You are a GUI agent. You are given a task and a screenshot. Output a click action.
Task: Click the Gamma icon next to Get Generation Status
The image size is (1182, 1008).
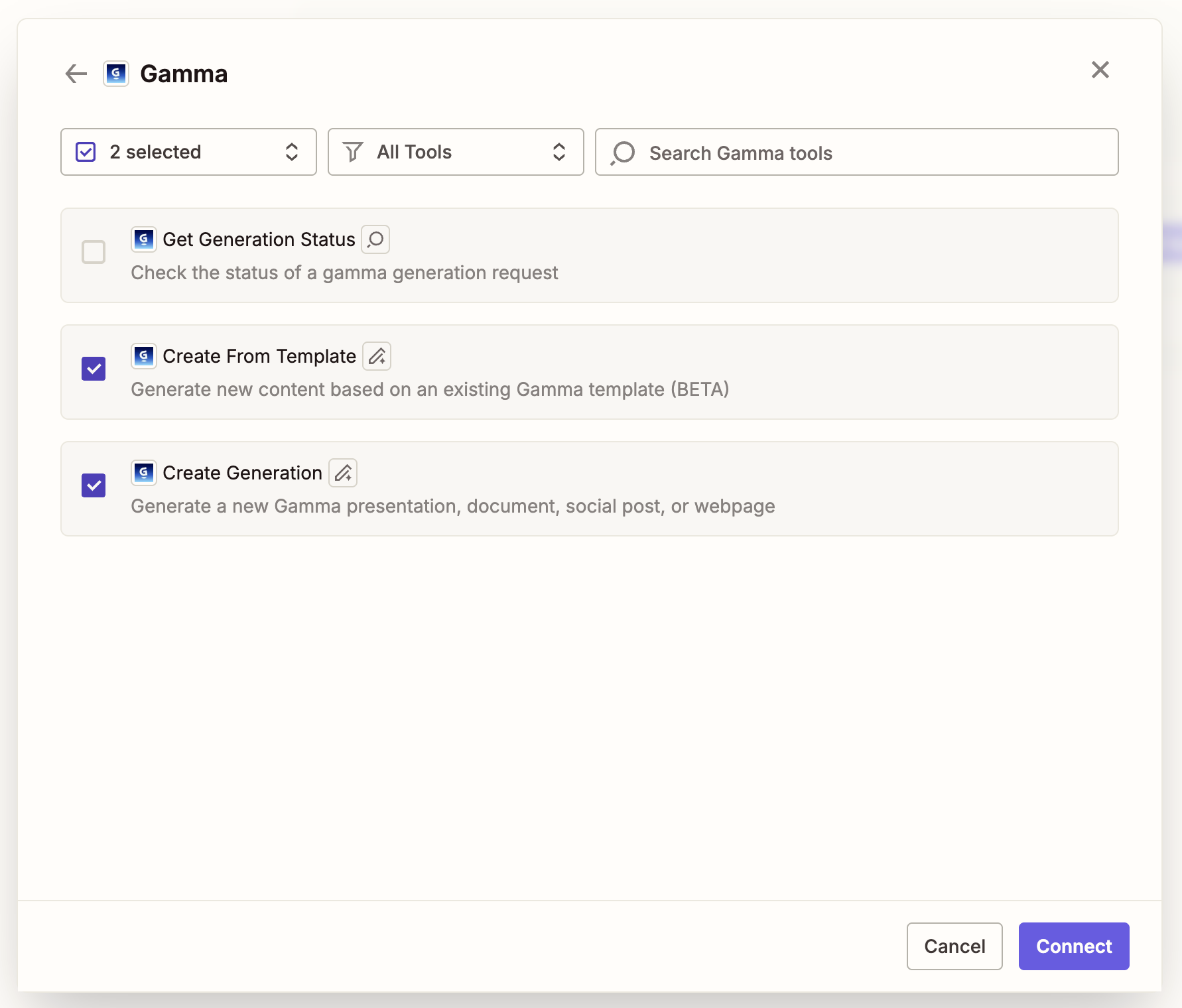click(143, 239)
